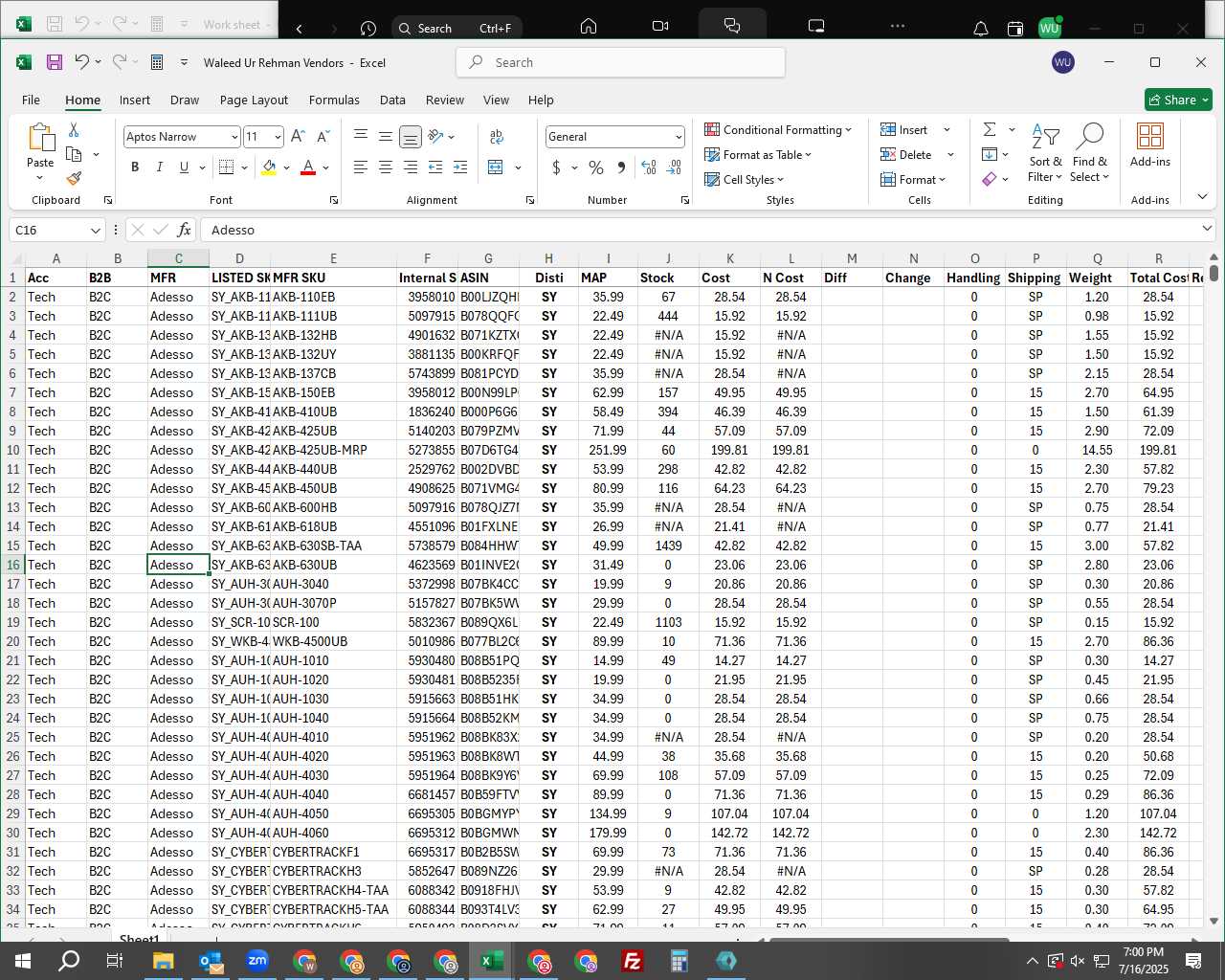Open File Explorer in the taskbar
This screenshot has height=980, width=1225.
coord(163,961)
